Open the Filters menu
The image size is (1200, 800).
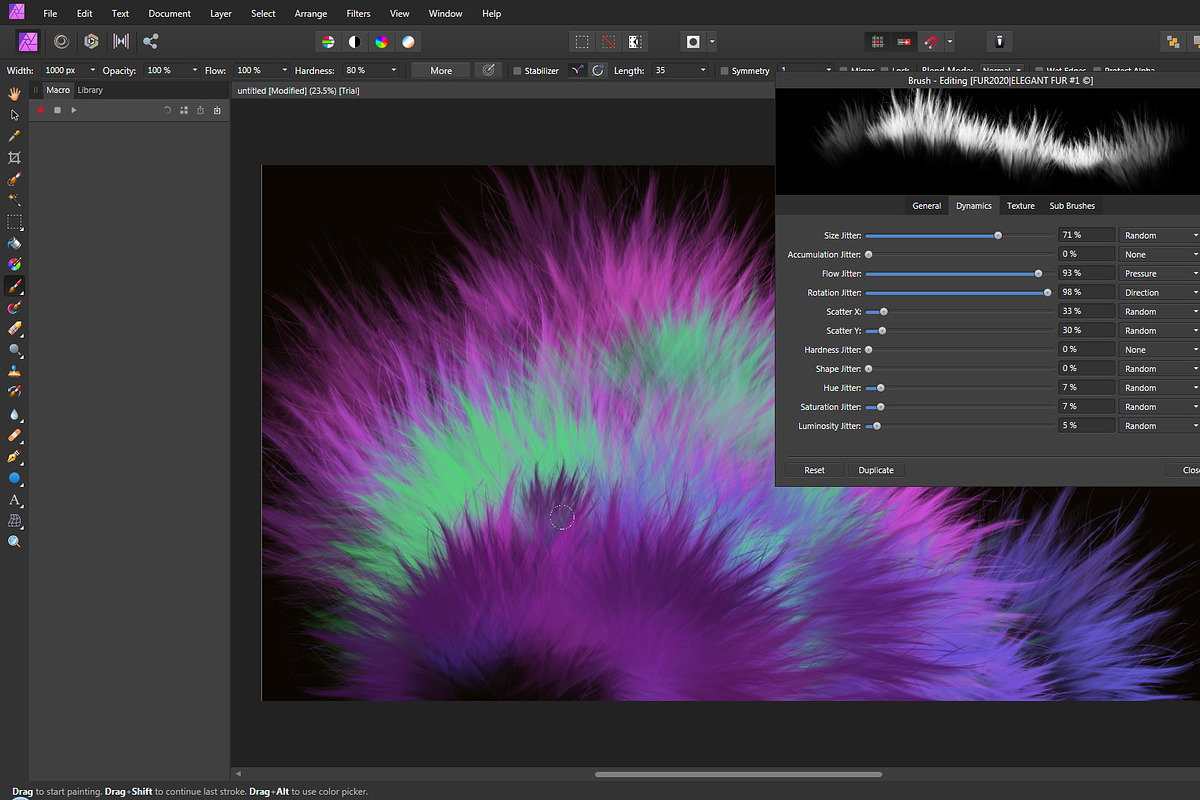tap(357, 13)
